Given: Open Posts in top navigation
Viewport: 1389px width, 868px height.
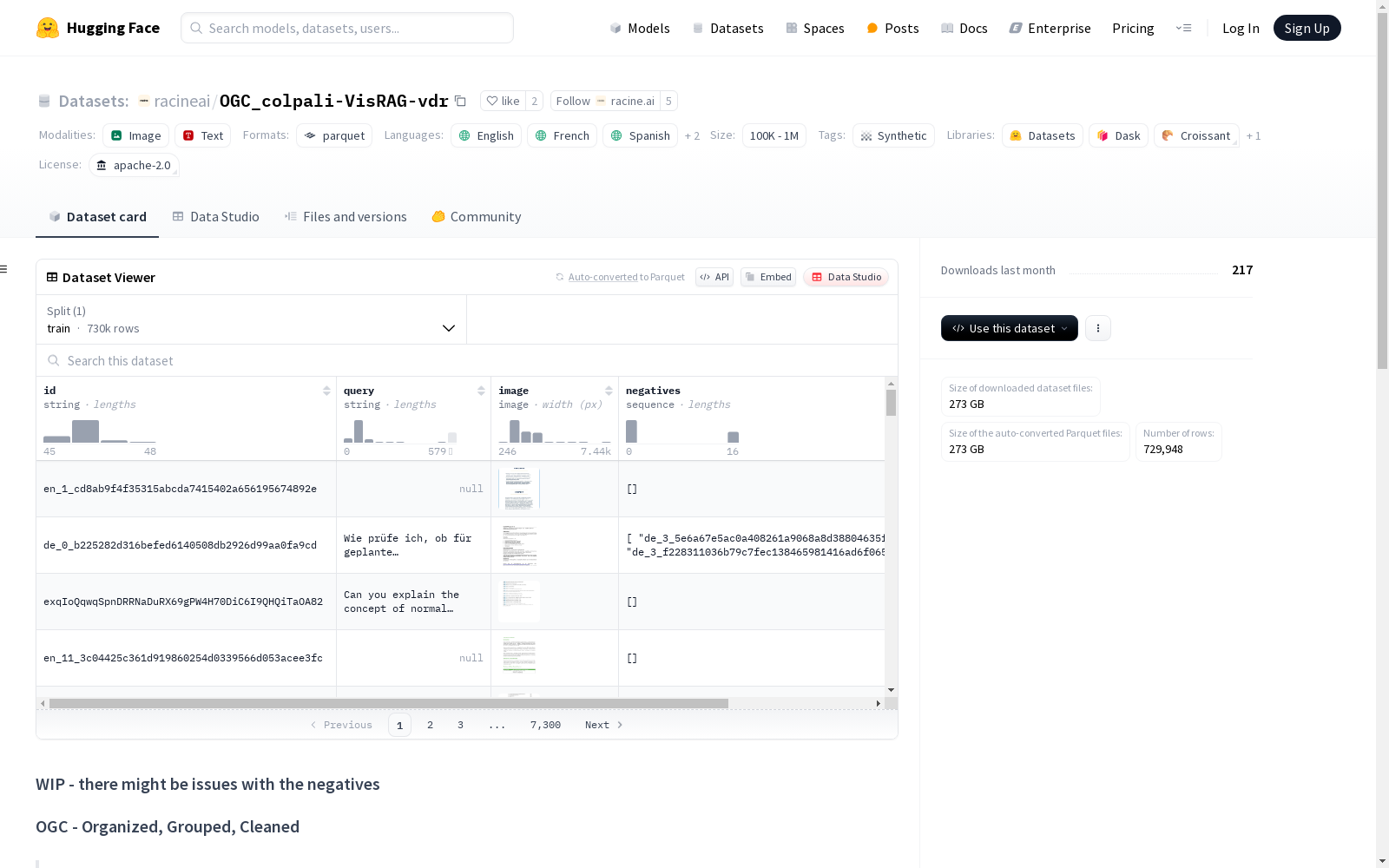Looking at the screenshot, I should pyautogui.click(x=892, y=28).
